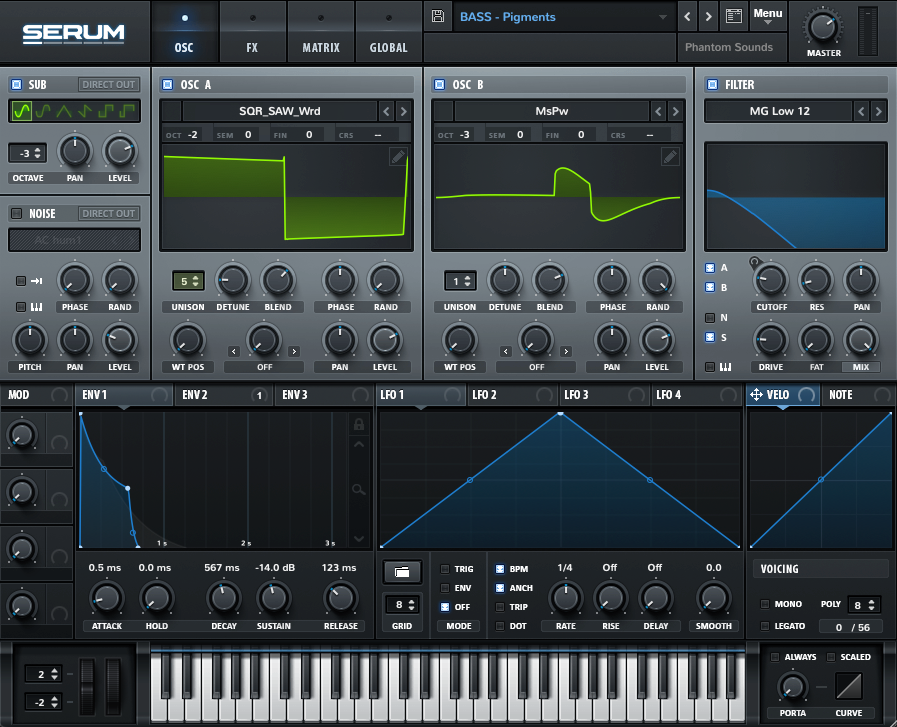Open the LFO shape folder icon
The height and width of the screenshot is (727, 897).
pyautogui.click(x=402, y=572)
